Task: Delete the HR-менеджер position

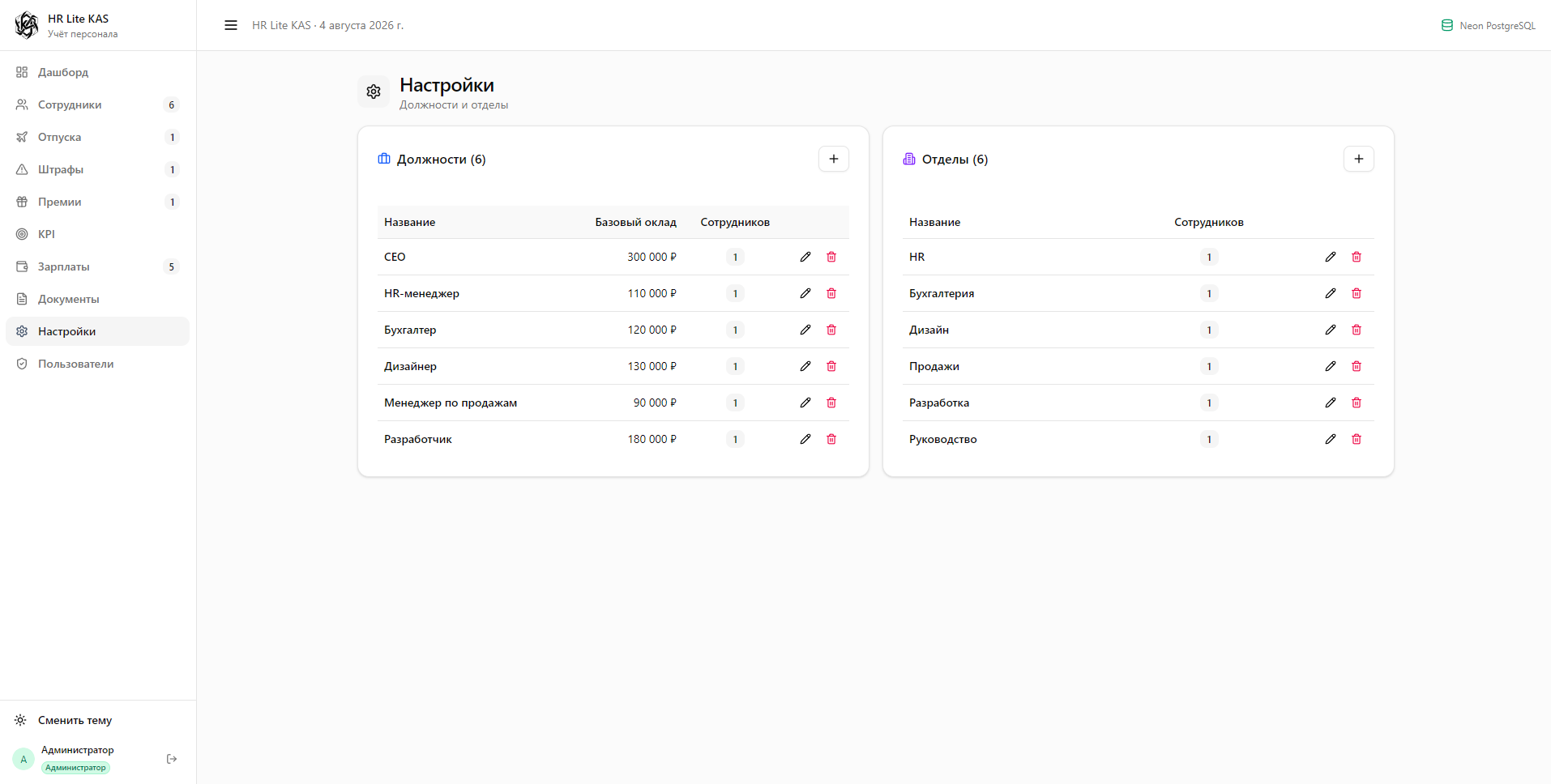Action: (831, 293)
